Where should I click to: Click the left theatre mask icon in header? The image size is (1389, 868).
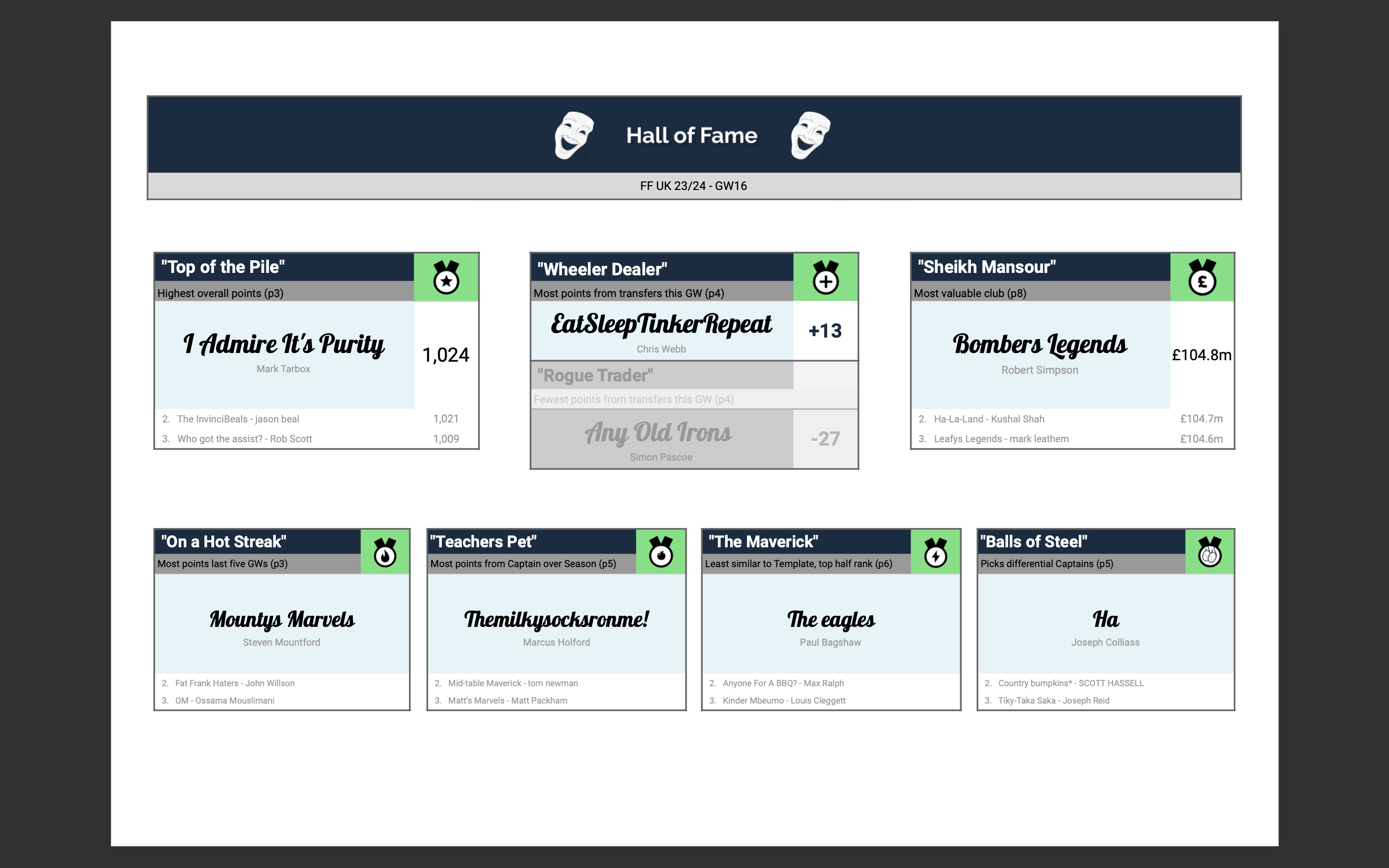click(573, 136)
